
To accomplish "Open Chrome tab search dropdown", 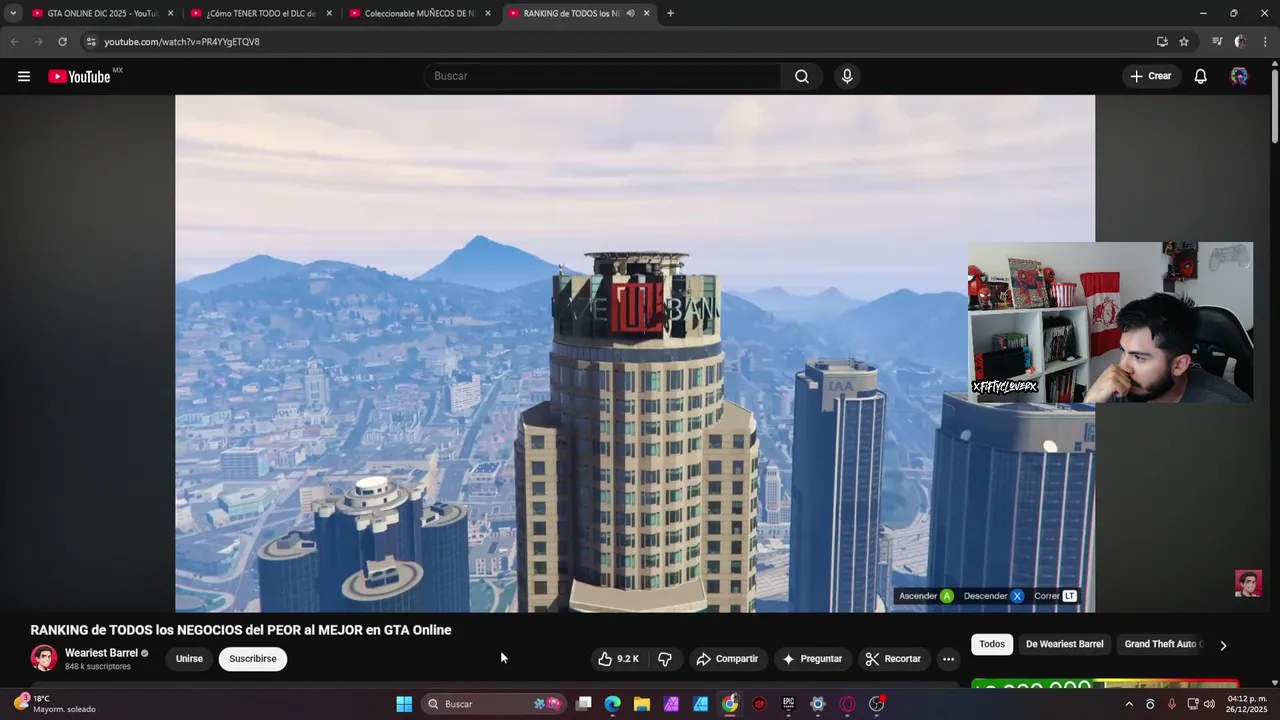I will (13, 13).
